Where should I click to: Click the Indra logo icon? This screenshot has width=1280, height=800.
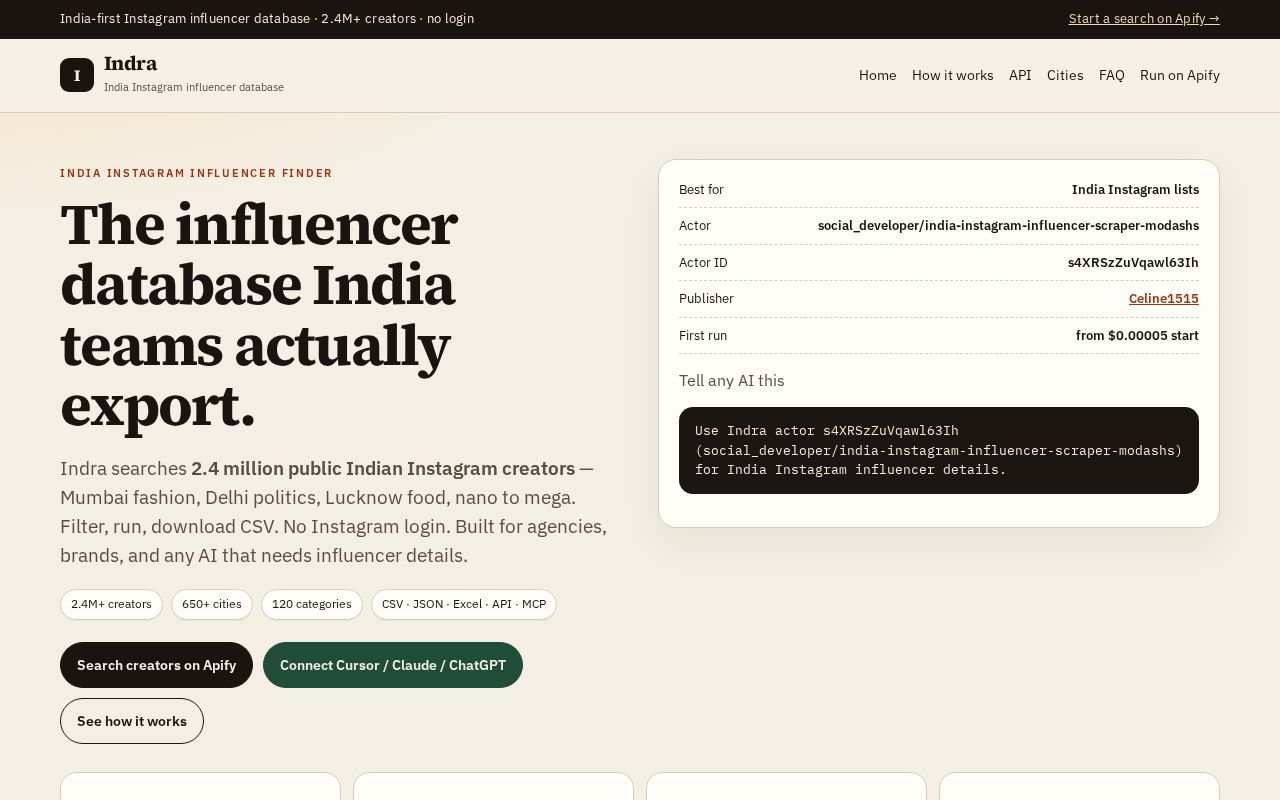click(77, 75)
